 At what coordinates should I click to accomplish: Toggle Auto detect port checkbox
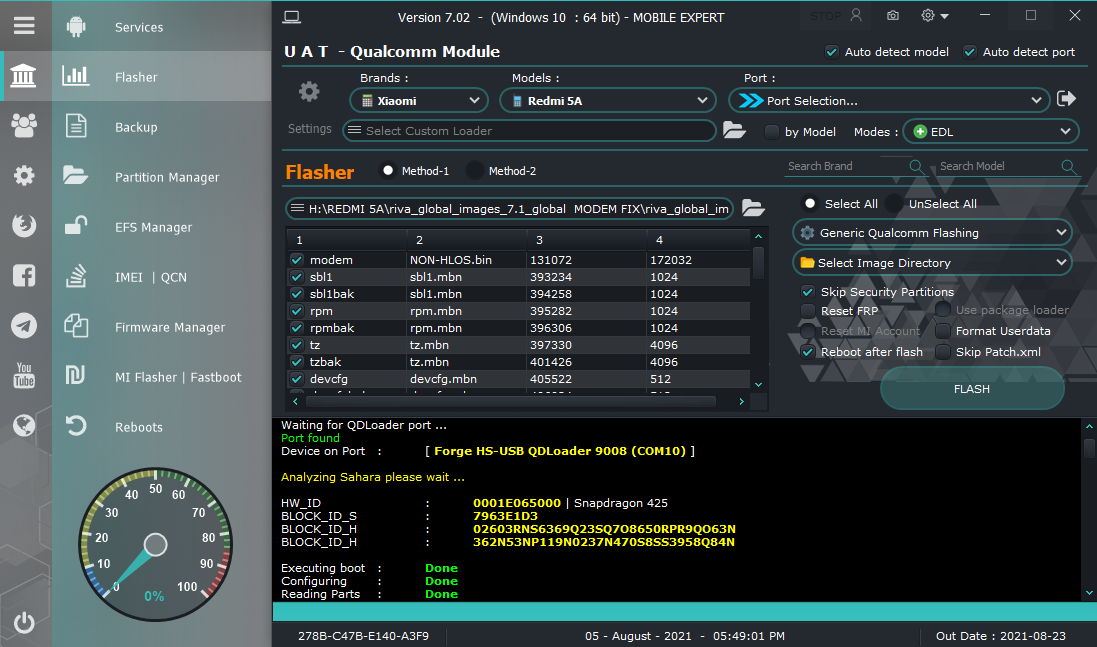[970, 52]
